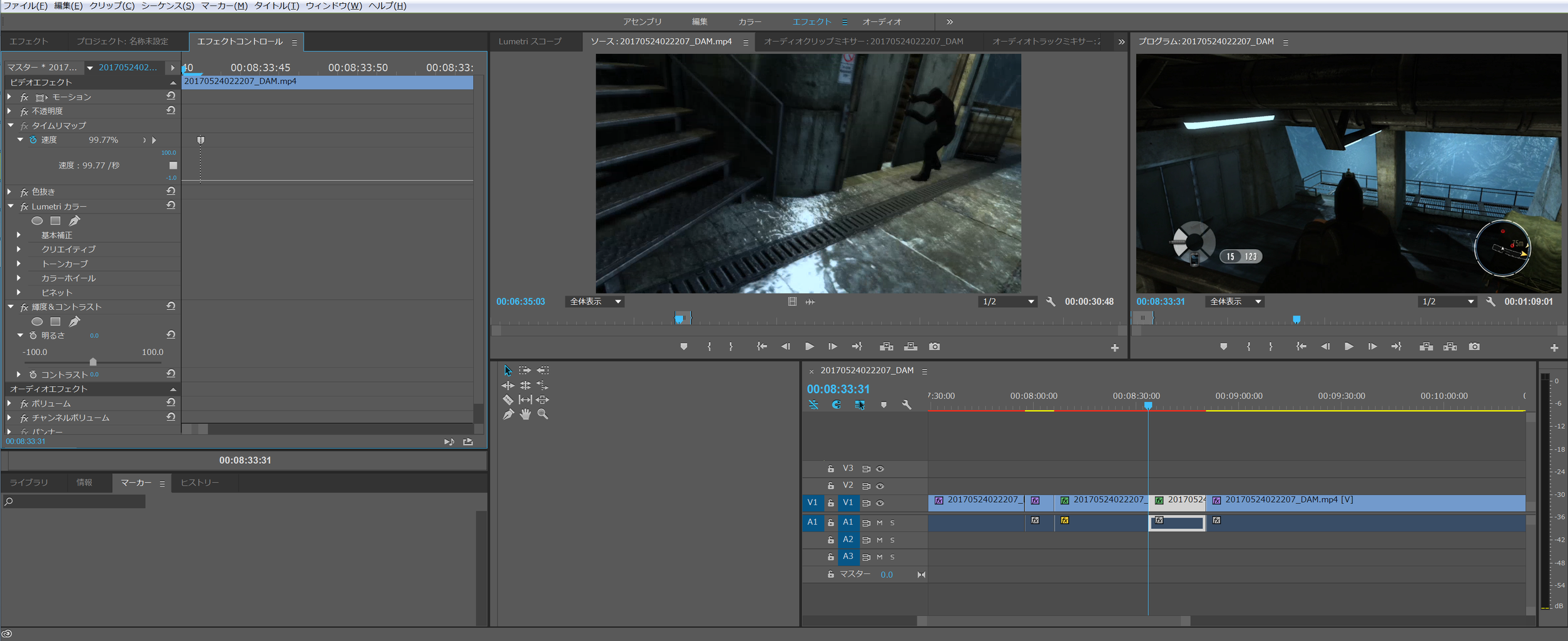This screenshot has height=641, width=1568.
Task: Reset Lumetri Color effect
Action: [x=171, y=205]
